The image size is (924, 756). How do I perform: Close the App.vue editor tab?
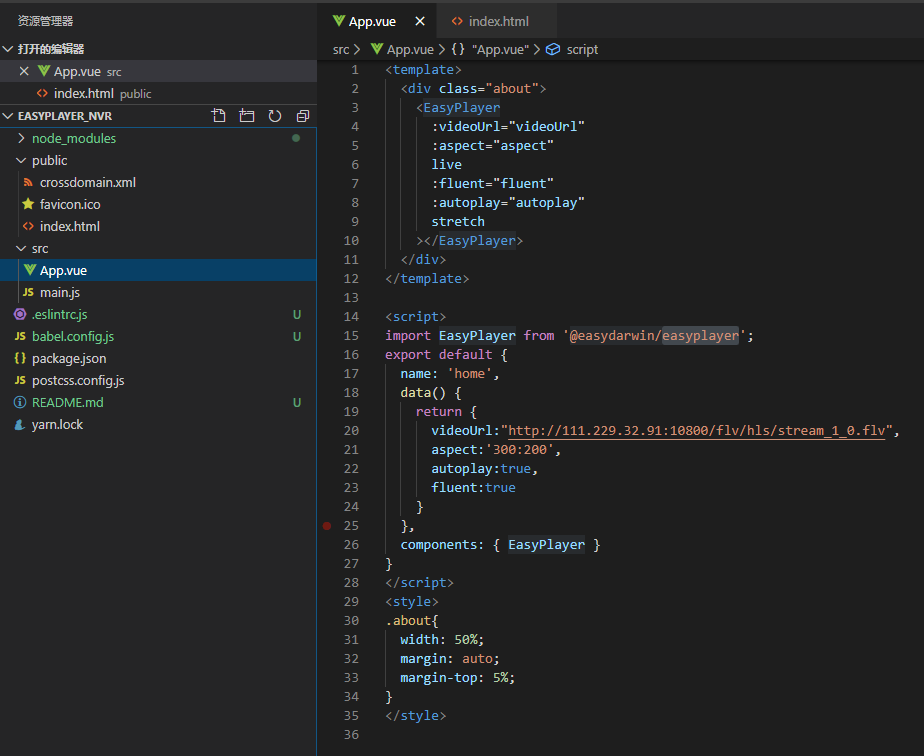pos(419,21)
